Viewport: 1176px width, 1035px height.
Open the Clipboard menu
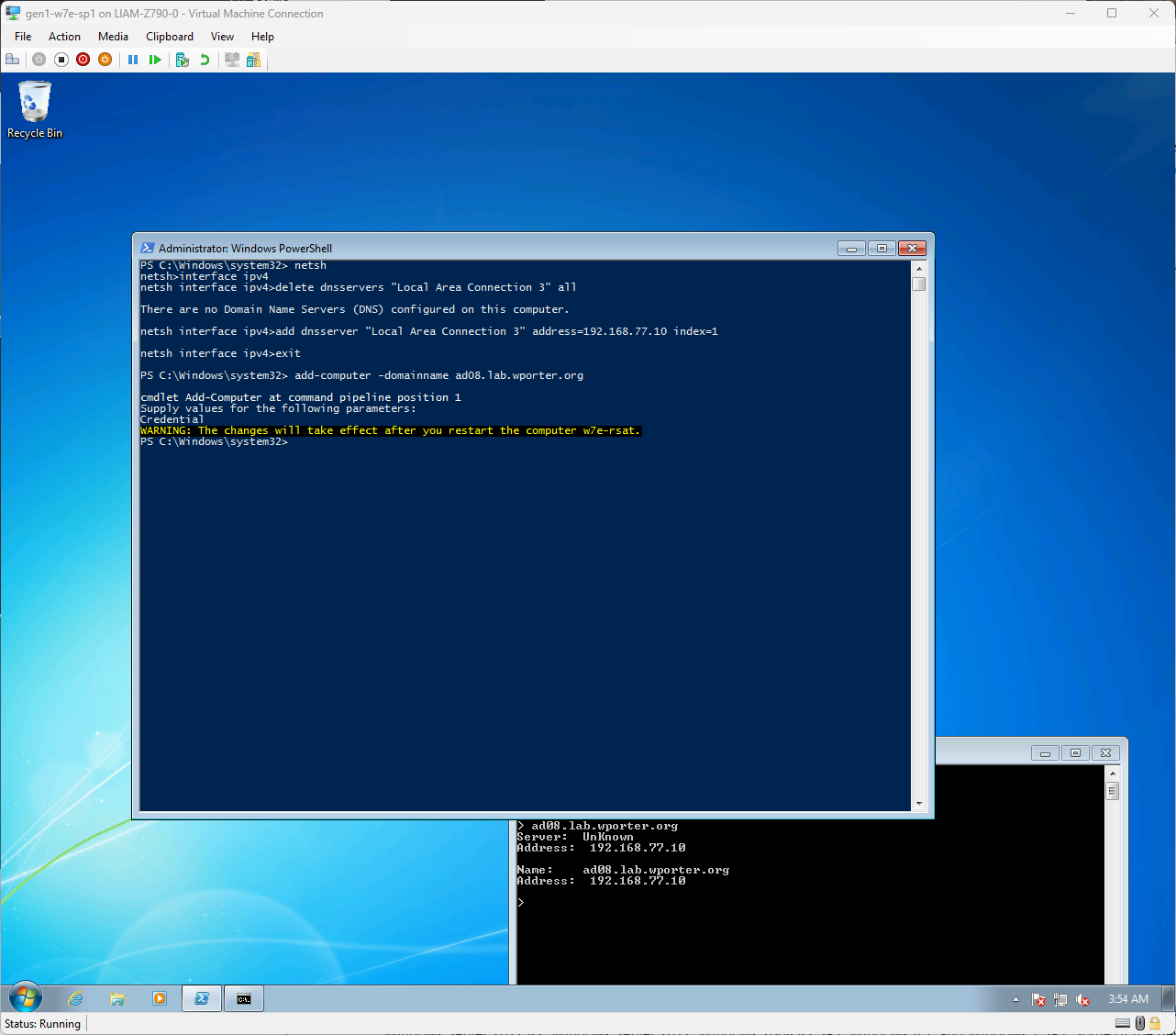point(170,37)
